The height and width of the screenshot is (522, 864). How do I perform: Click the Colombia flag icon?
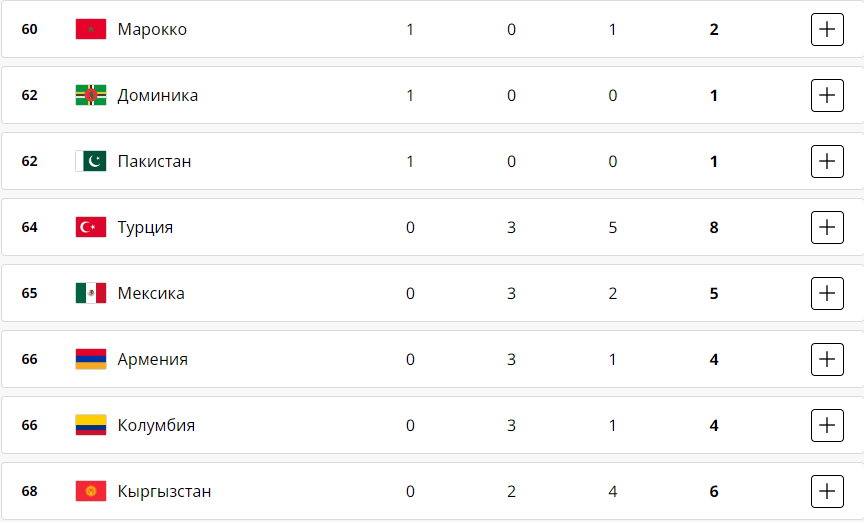tap(90, 425)
